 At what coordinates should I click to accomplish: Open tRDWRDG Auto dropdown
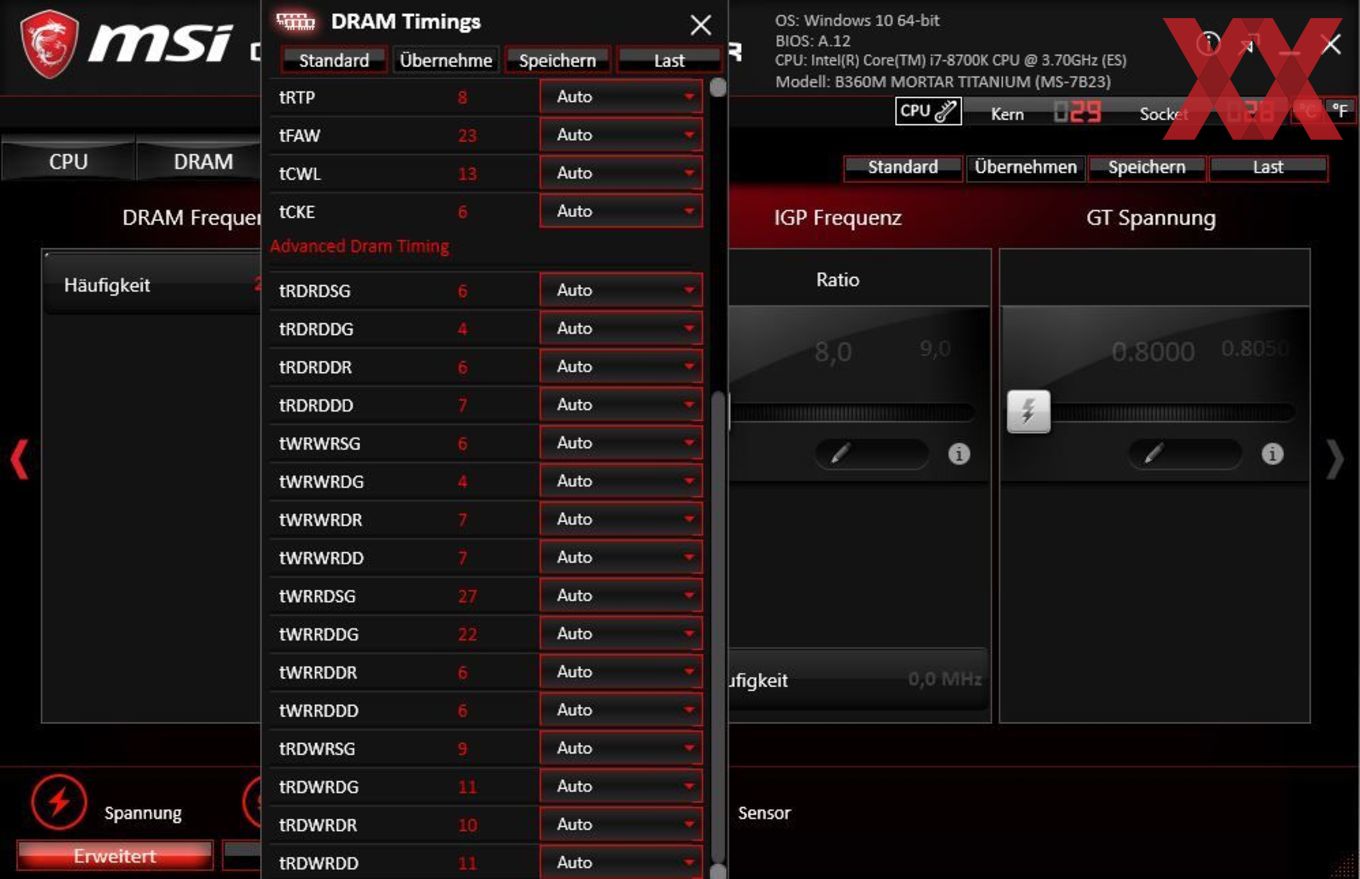click(621, 786)
